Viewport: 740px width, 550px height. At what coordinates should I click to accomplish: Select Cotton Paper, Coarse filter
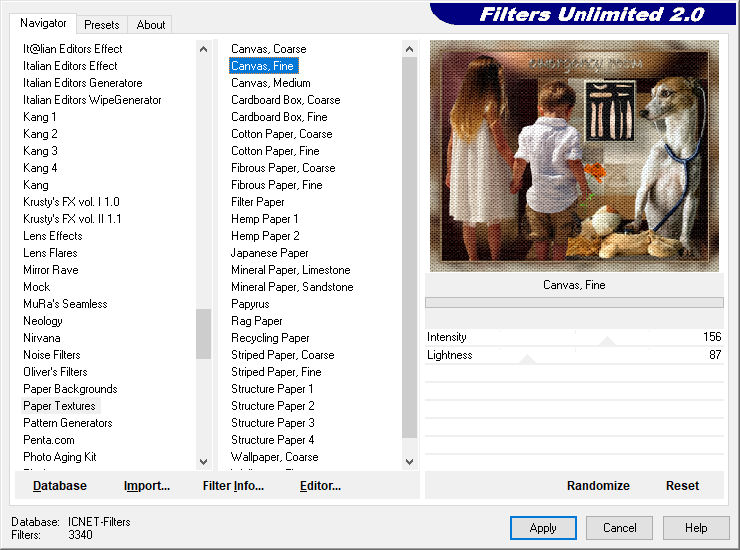tap(282, 134)
